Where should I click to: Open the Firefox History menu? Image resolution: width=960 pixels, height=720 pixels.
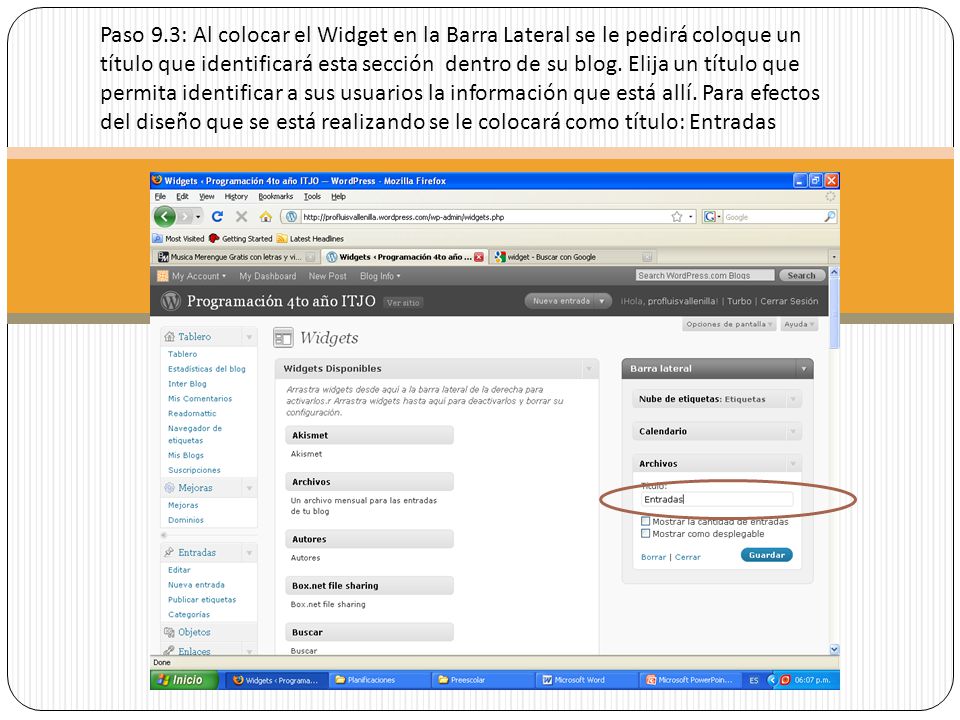[x=236, y=197]
